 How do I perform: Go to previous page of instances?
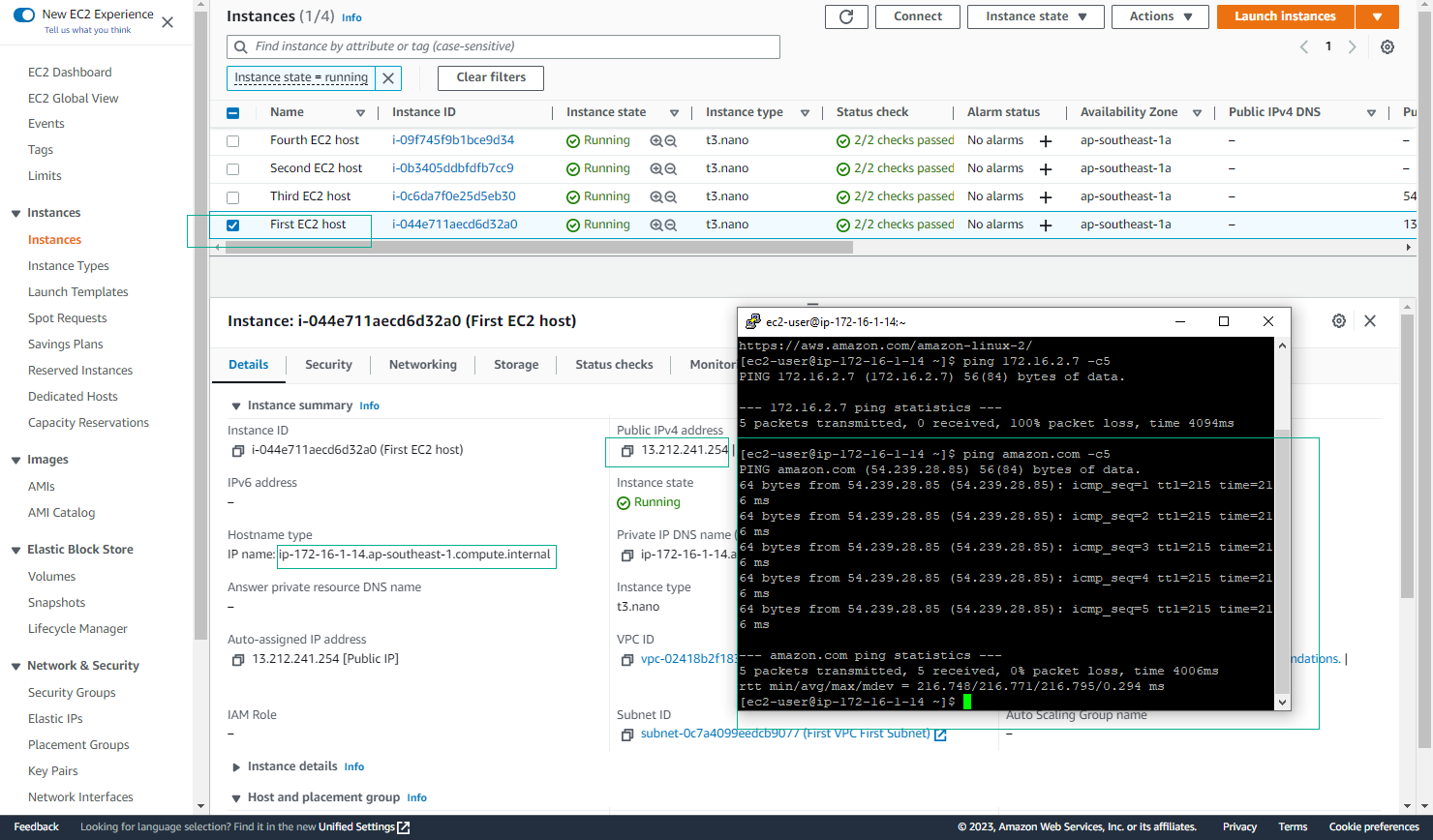point(1304,46)
